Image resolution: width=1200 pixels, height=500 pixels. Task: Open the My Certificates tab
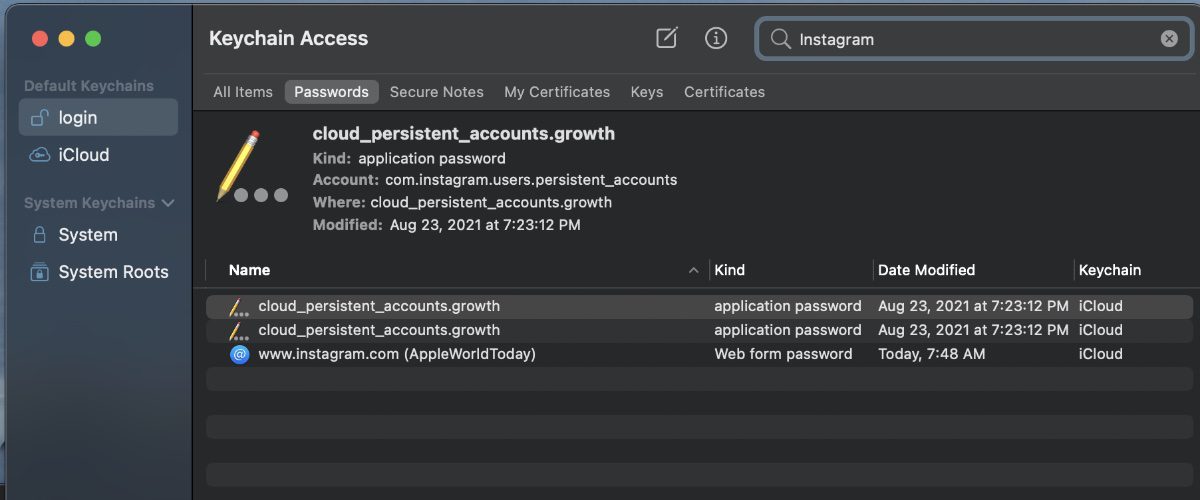click(x=557, y=92)
